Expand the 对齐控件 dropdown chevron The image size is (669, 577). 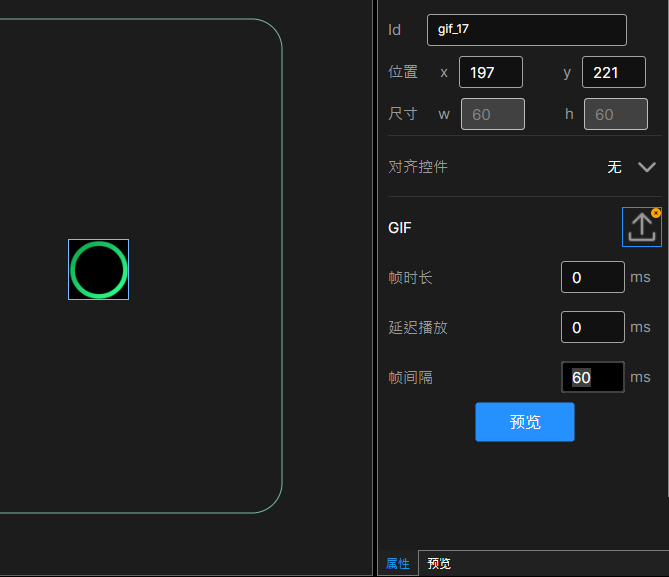click(x=646, y=167)
